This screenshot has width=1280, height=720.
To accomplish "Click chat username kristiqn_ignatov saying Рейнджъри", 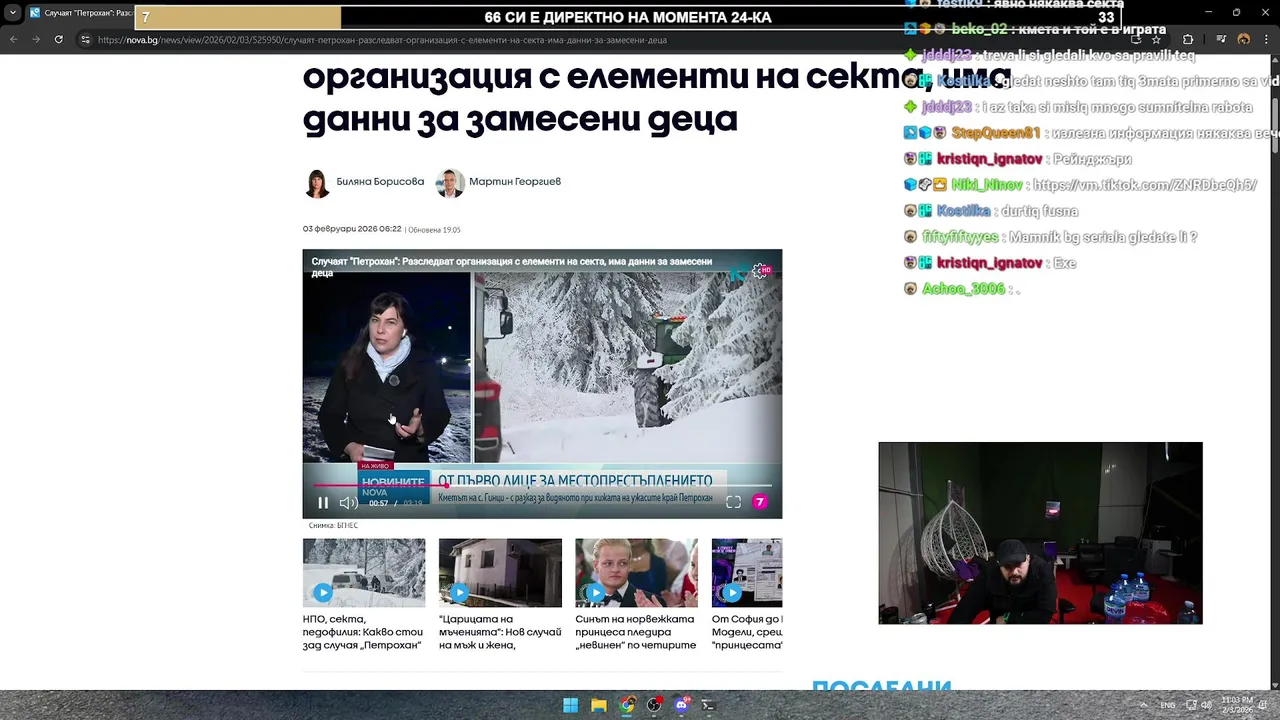I will click(989, 159).
